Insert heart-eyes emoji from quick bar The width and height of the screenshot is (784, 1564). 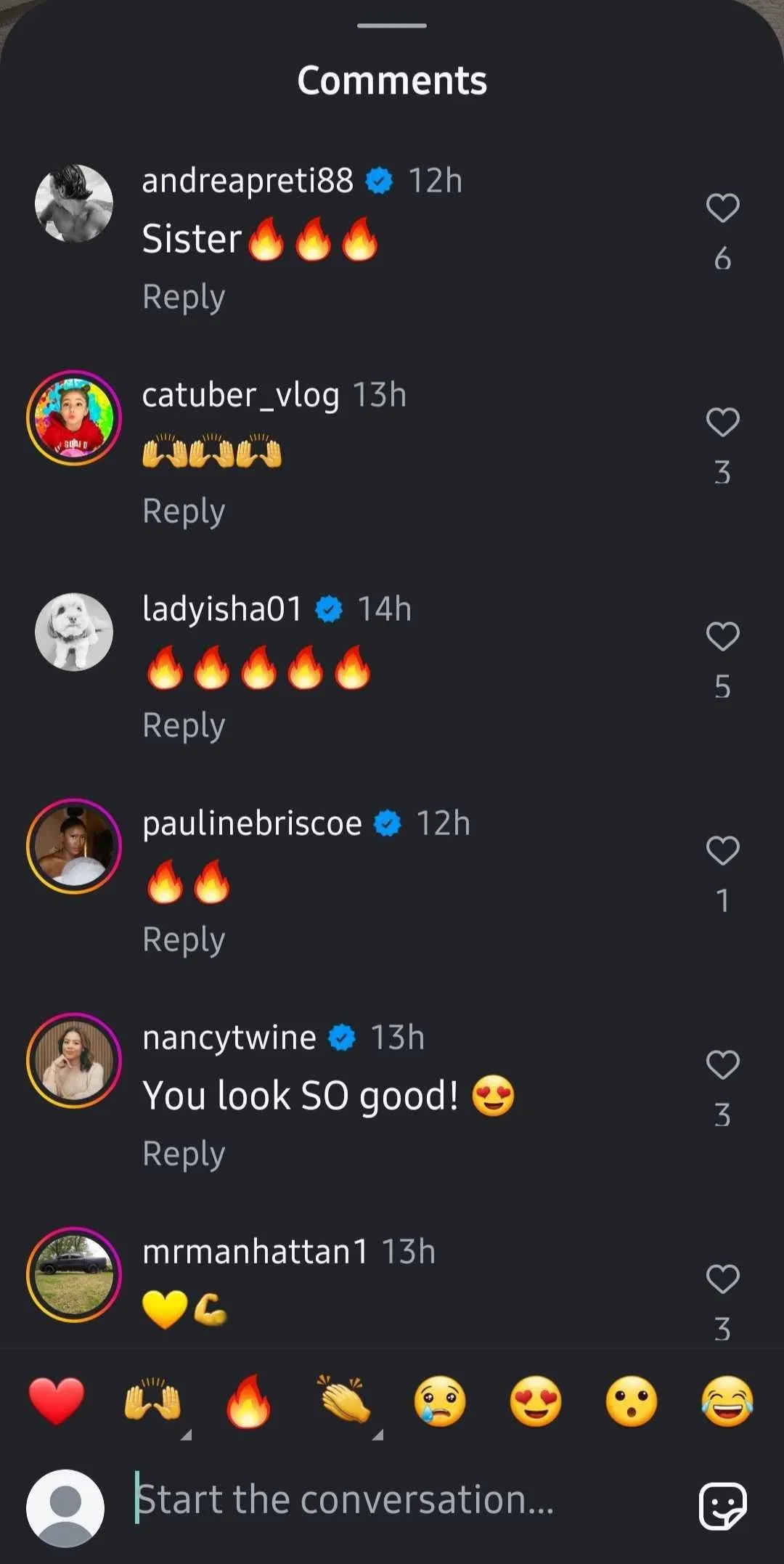pos(536,1401)
